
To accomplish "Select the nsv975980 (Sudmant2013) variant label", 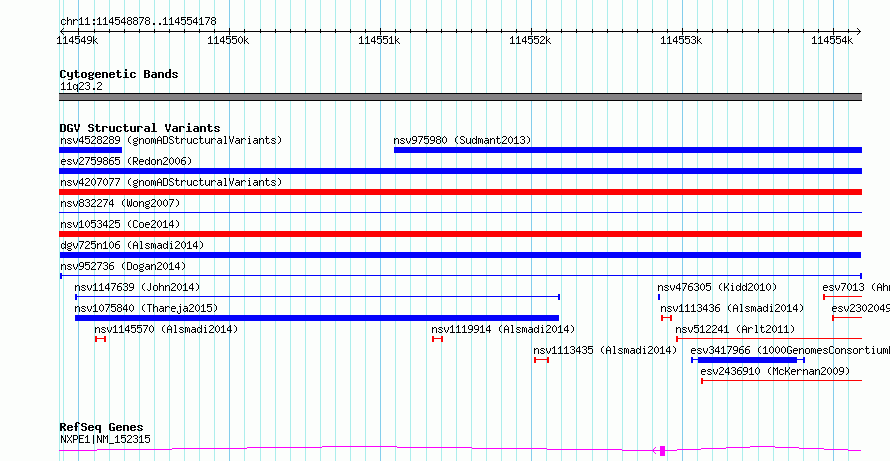I will [x=462, y=140].
